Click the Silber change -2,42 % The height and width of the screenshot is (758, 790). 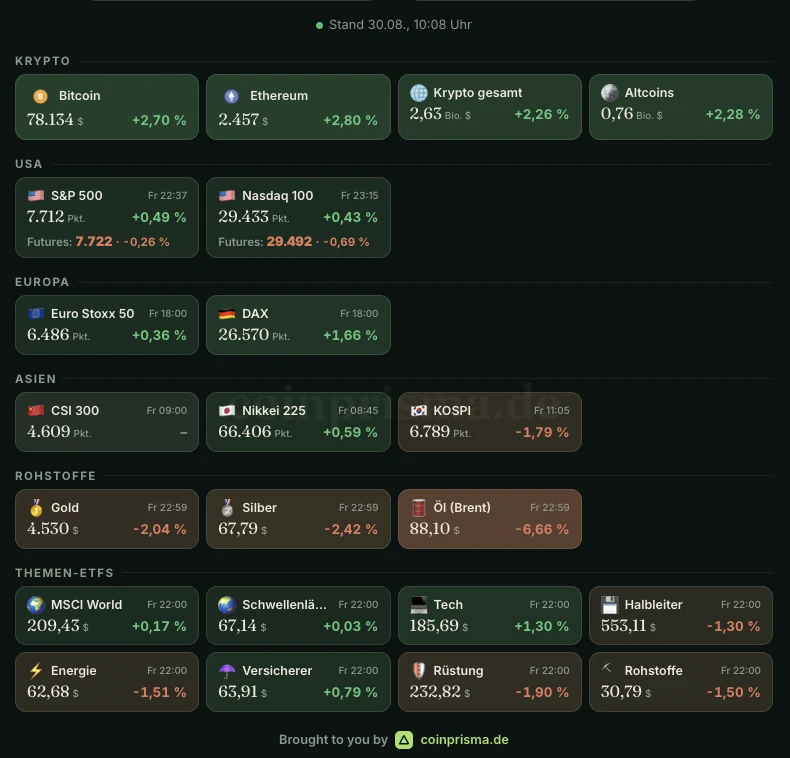351,529
